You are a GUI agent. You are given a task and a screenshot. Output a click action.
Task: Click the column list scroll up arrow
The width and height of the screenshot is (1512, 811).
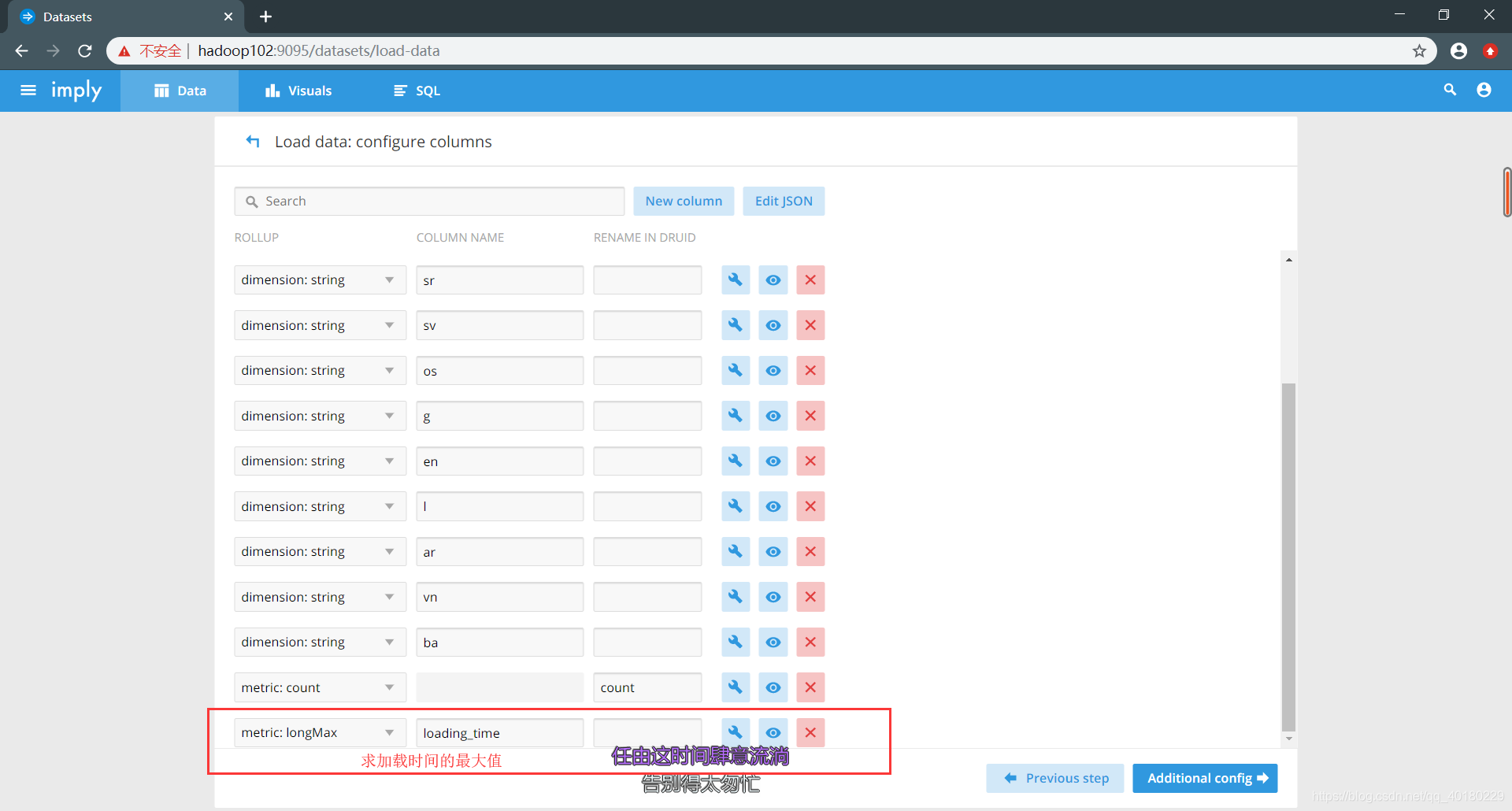[1288, 260]
